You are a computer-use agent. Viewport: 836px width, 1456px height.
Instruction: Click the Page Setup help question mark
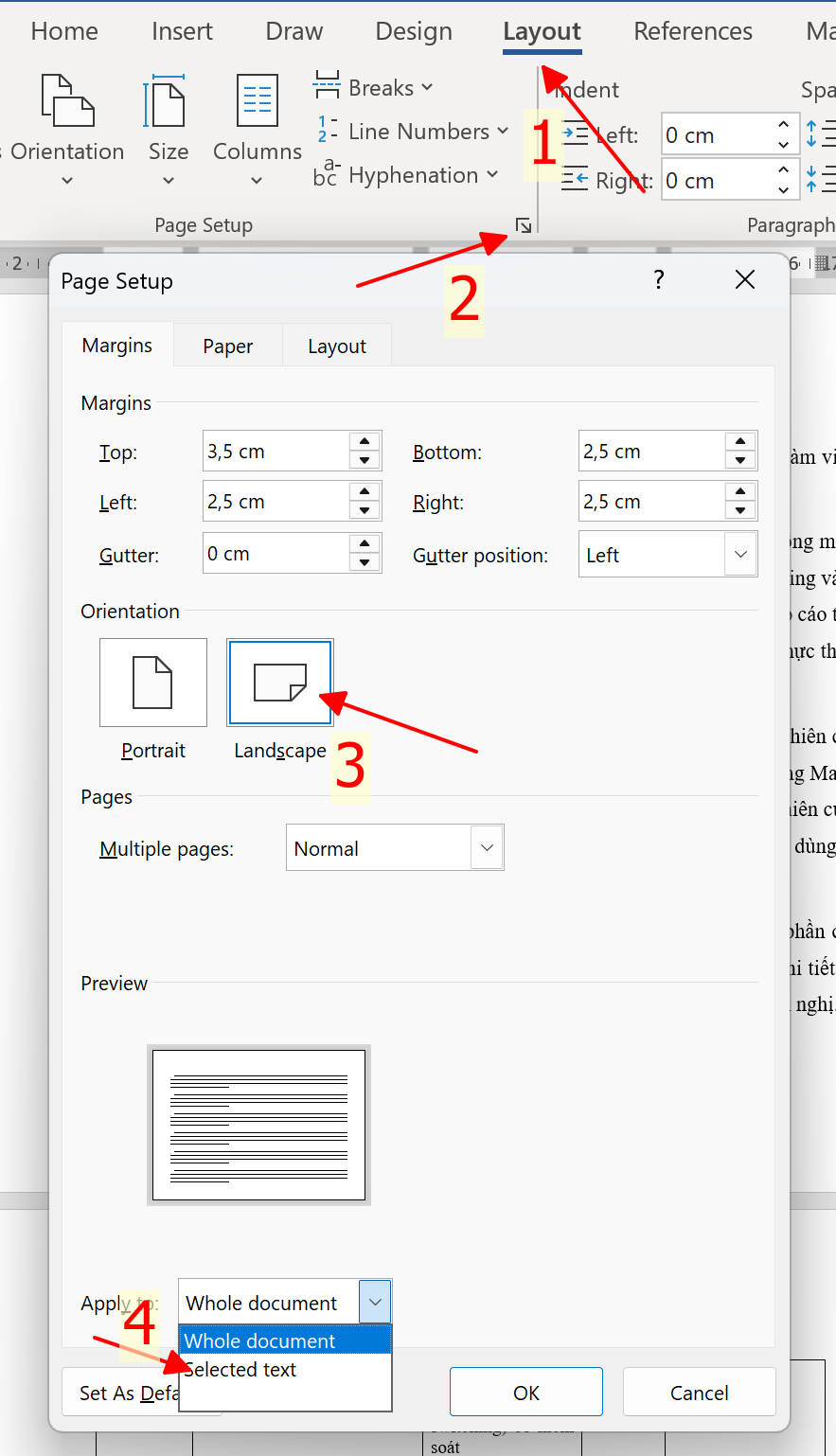pyautogui.click(x=659, y=279)
